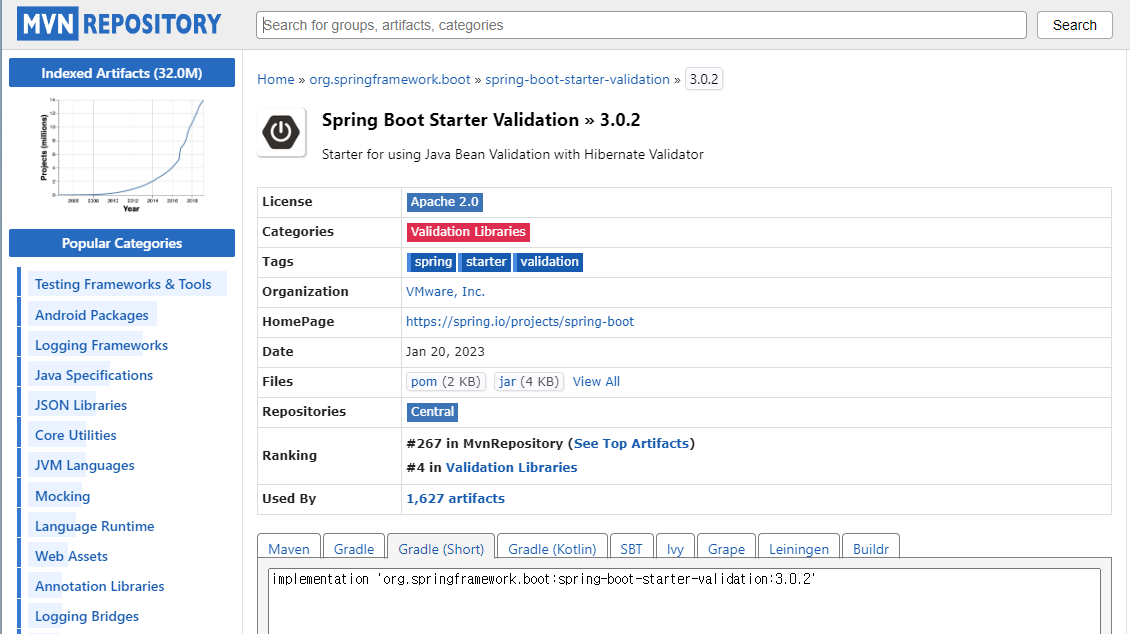Open spring-boot-starter-validation breadcrumb link
Viewport: 1130px width, 634px height.
(577, 79)
